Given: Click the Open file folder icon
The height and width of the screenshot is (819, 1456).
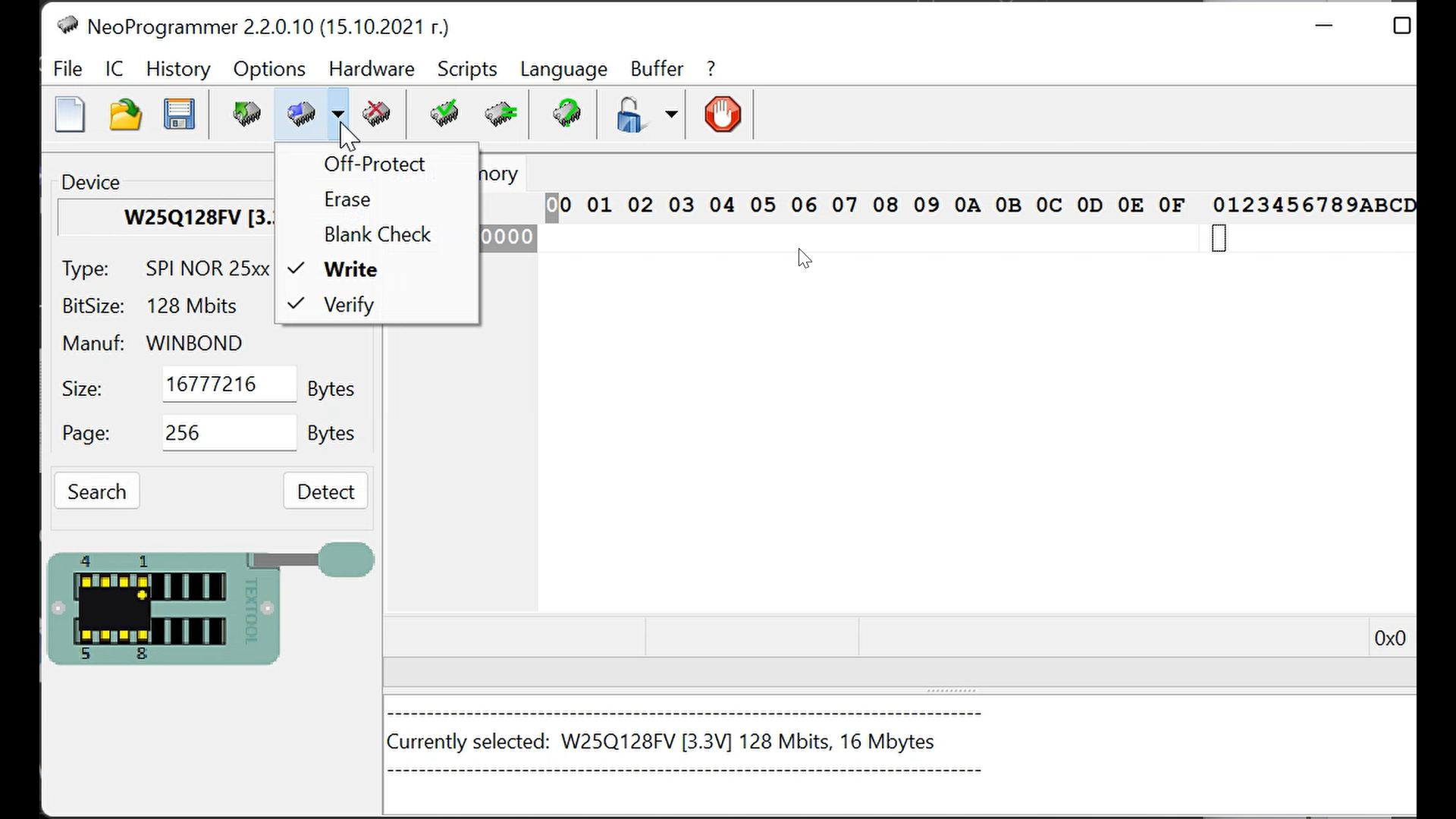Looking at the screenshot, I should 125,115.
